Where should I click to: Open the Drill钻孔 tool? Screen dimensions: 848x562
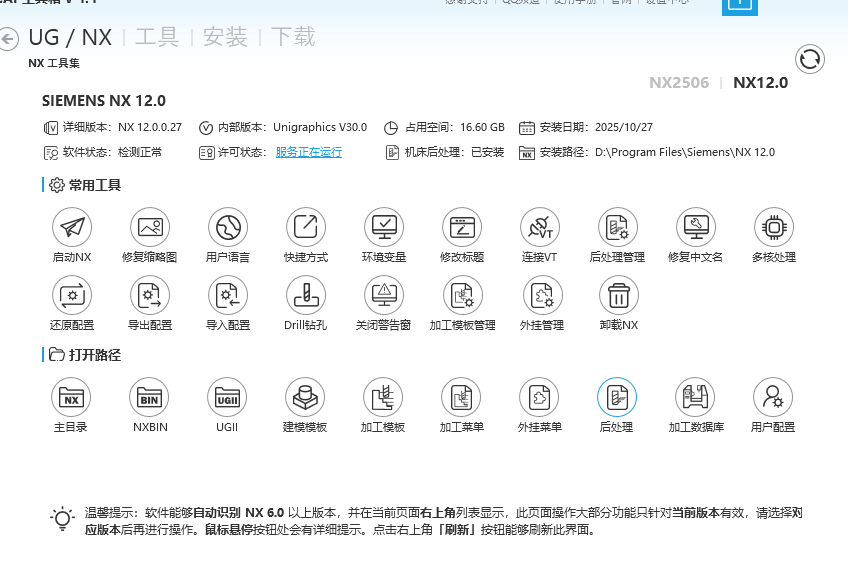306,295
